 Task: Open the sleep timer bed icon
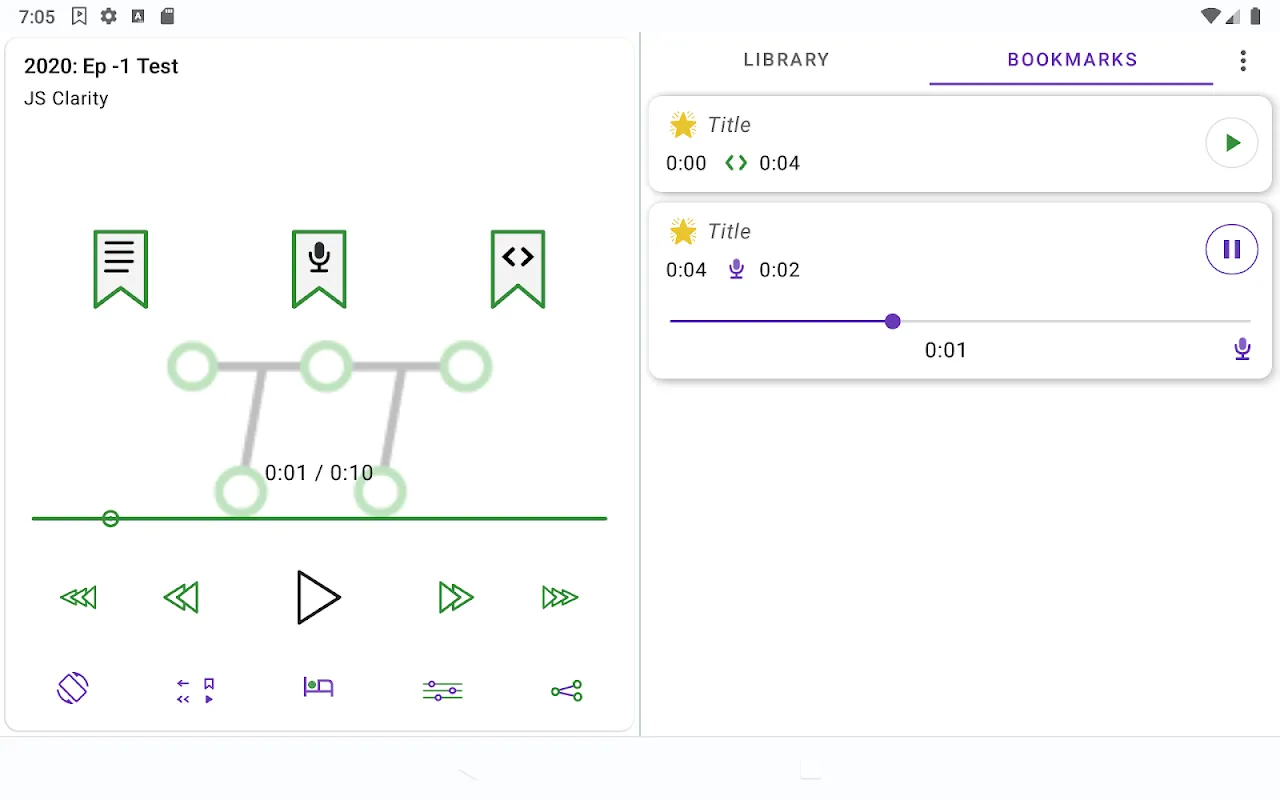coord(318,688)
